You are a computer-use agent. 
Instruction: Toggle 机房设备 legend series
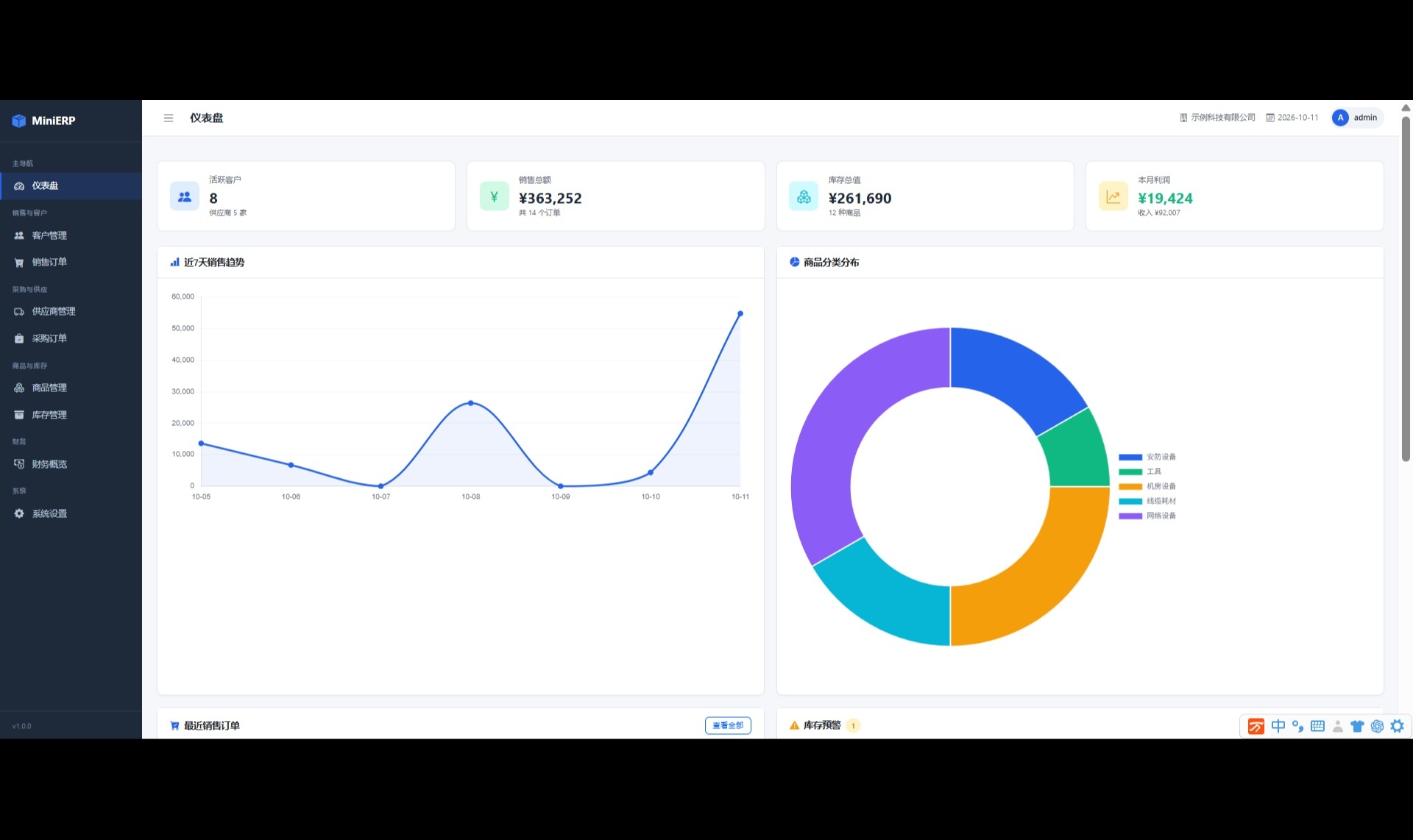(x=1147, y=486)
